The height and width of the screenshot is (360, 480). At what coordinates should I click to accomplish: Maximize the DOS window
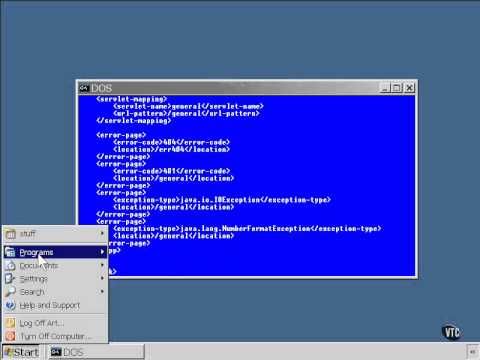[x=397, y=88]
